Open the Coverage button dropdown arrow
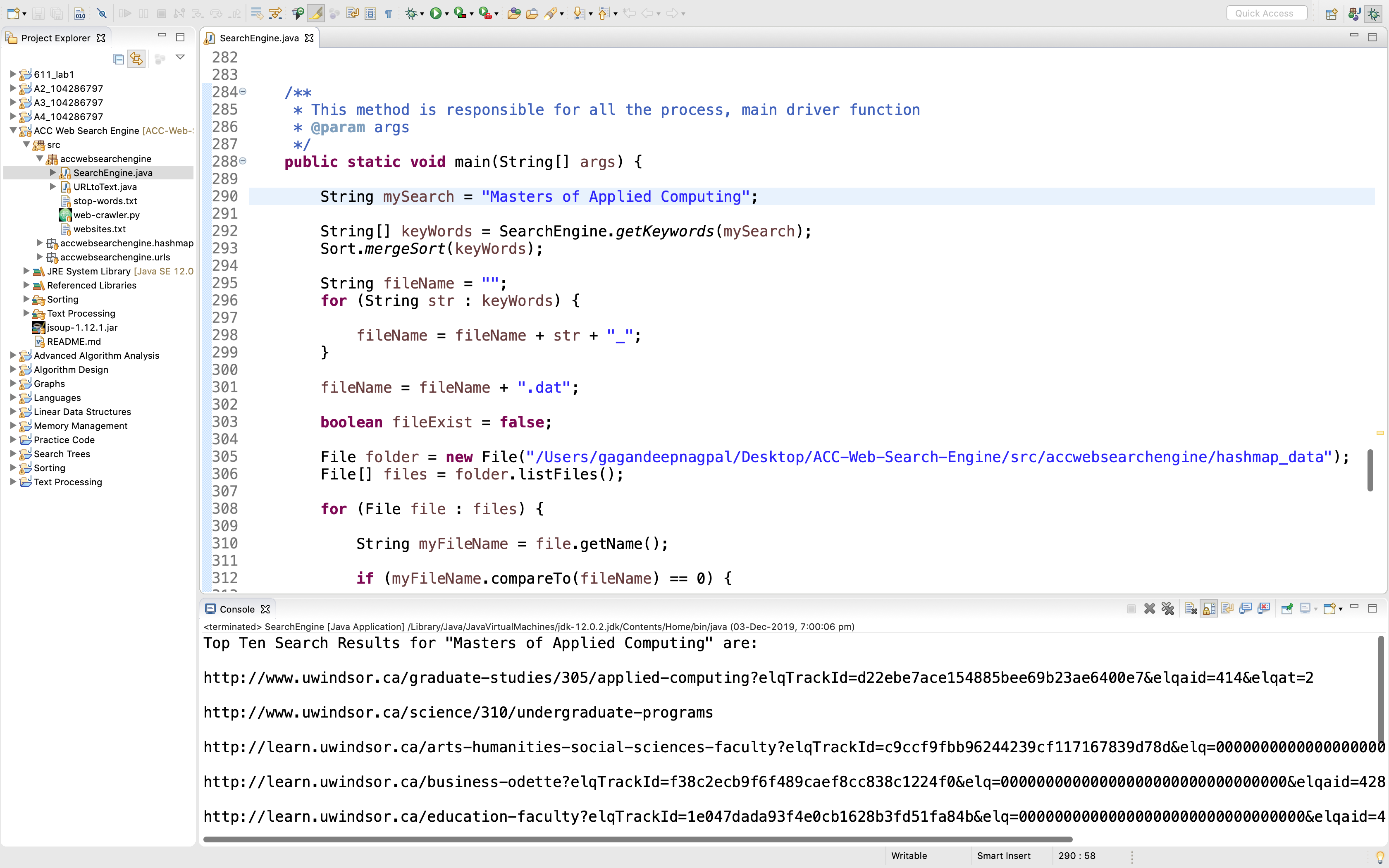1389x868 pixels. click(471, 14)
